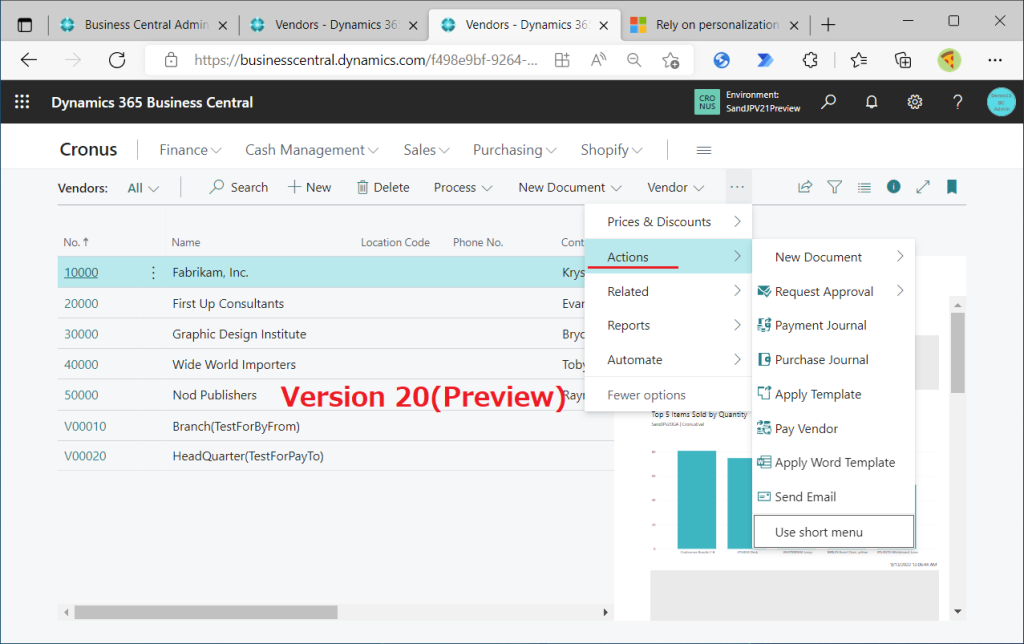Viewport: 1024px width, 644px height.
Task: Switch list layout view icon
Action: [x=864, y=187]
